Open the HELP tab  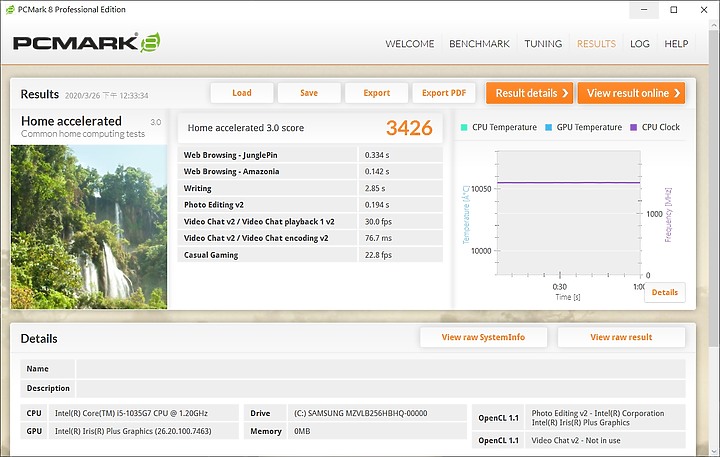(x=676, y=44)
